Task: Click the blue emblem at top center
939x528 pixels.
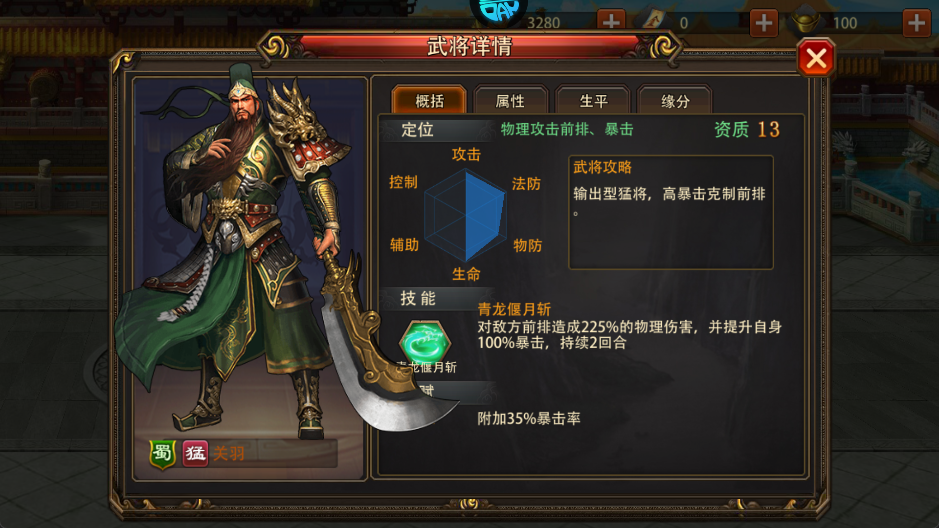Action: pos(498,11)
